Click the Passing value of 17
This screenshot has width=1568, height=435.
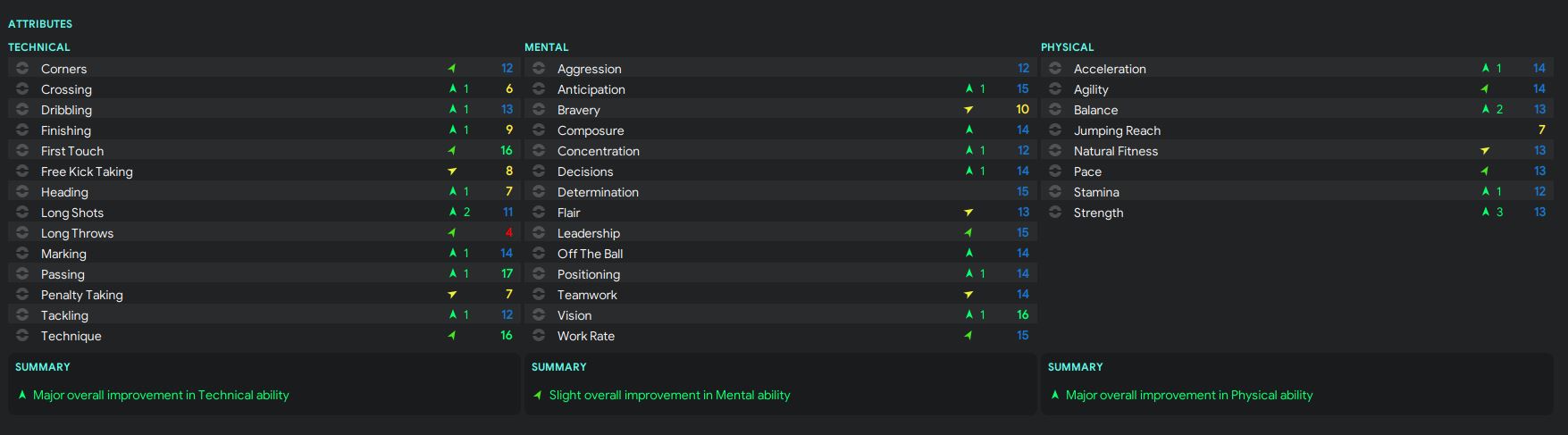[x=507, y=274]
